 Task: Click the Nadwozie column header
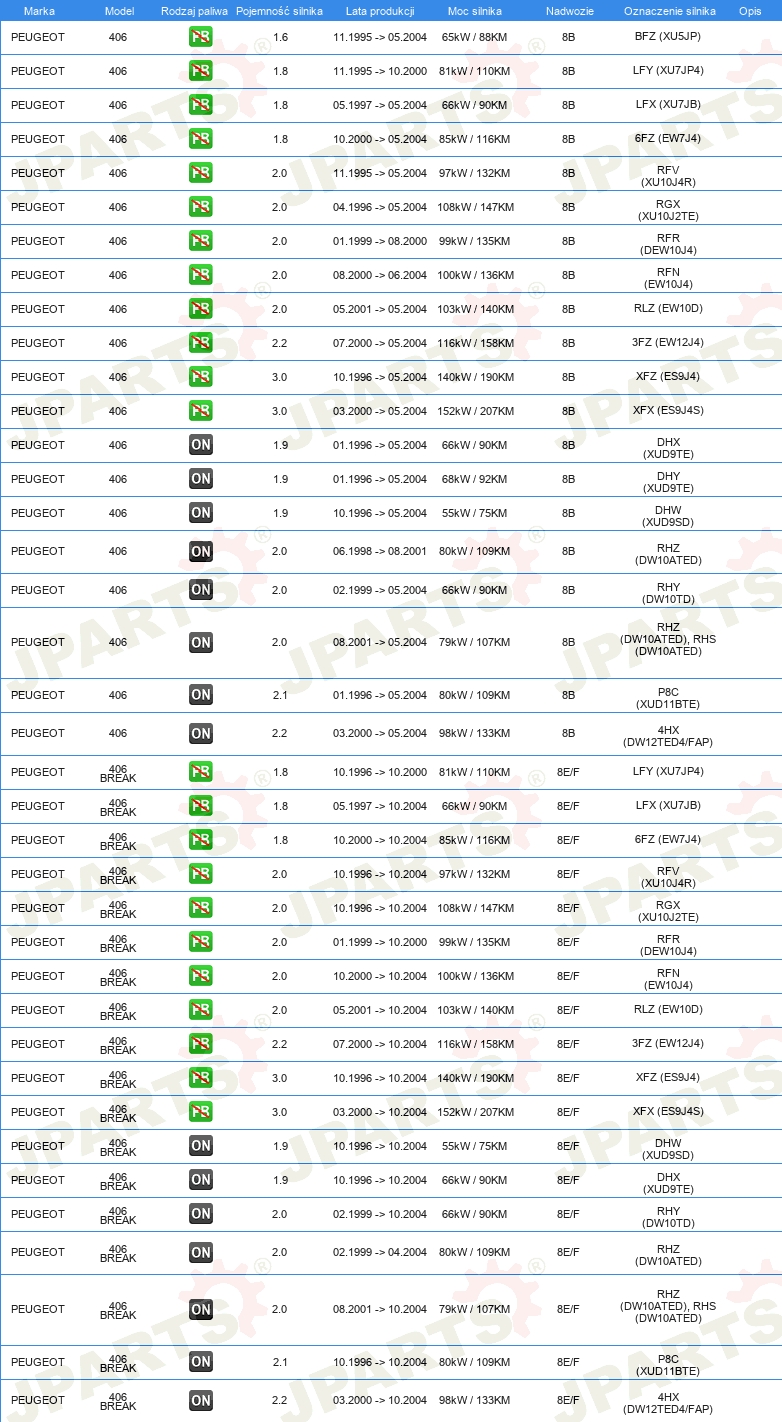point(569,11)
